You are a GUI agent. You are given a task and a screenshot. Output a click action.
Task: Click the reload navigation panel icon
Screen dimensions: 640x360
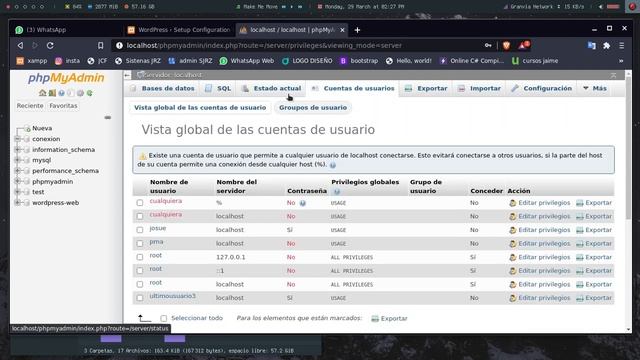(89, 93)
